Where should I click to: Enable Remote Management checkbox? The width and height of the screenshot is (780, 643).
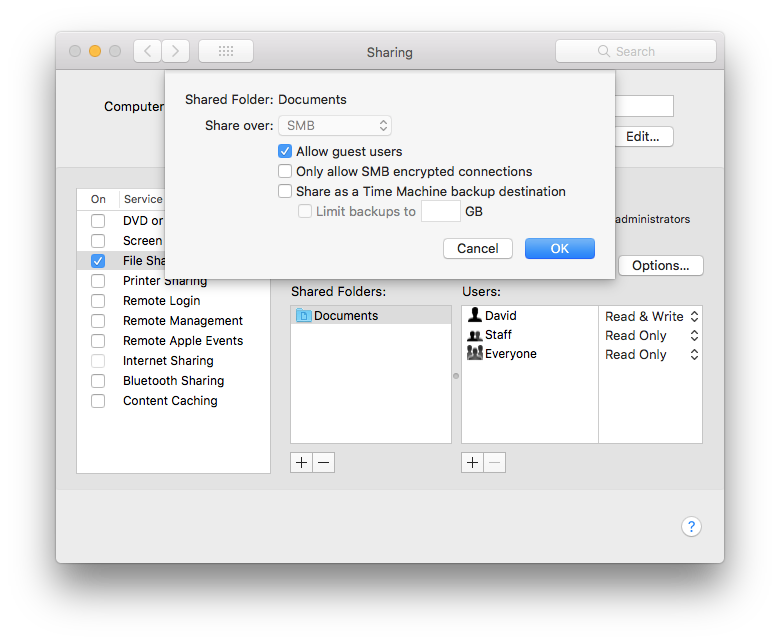pos(98,321)
